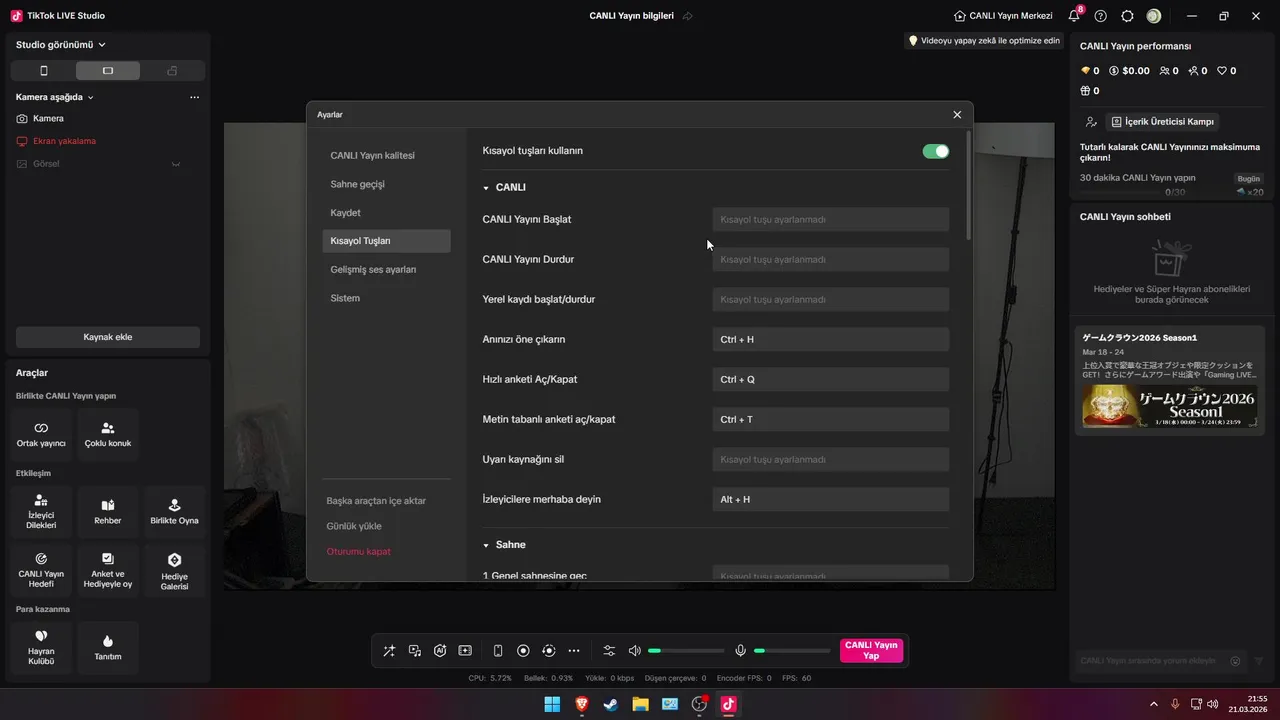Close the Ayarlar dialog
The height and width of the screenshot is (720, 1280).
[x=957, y=115]
